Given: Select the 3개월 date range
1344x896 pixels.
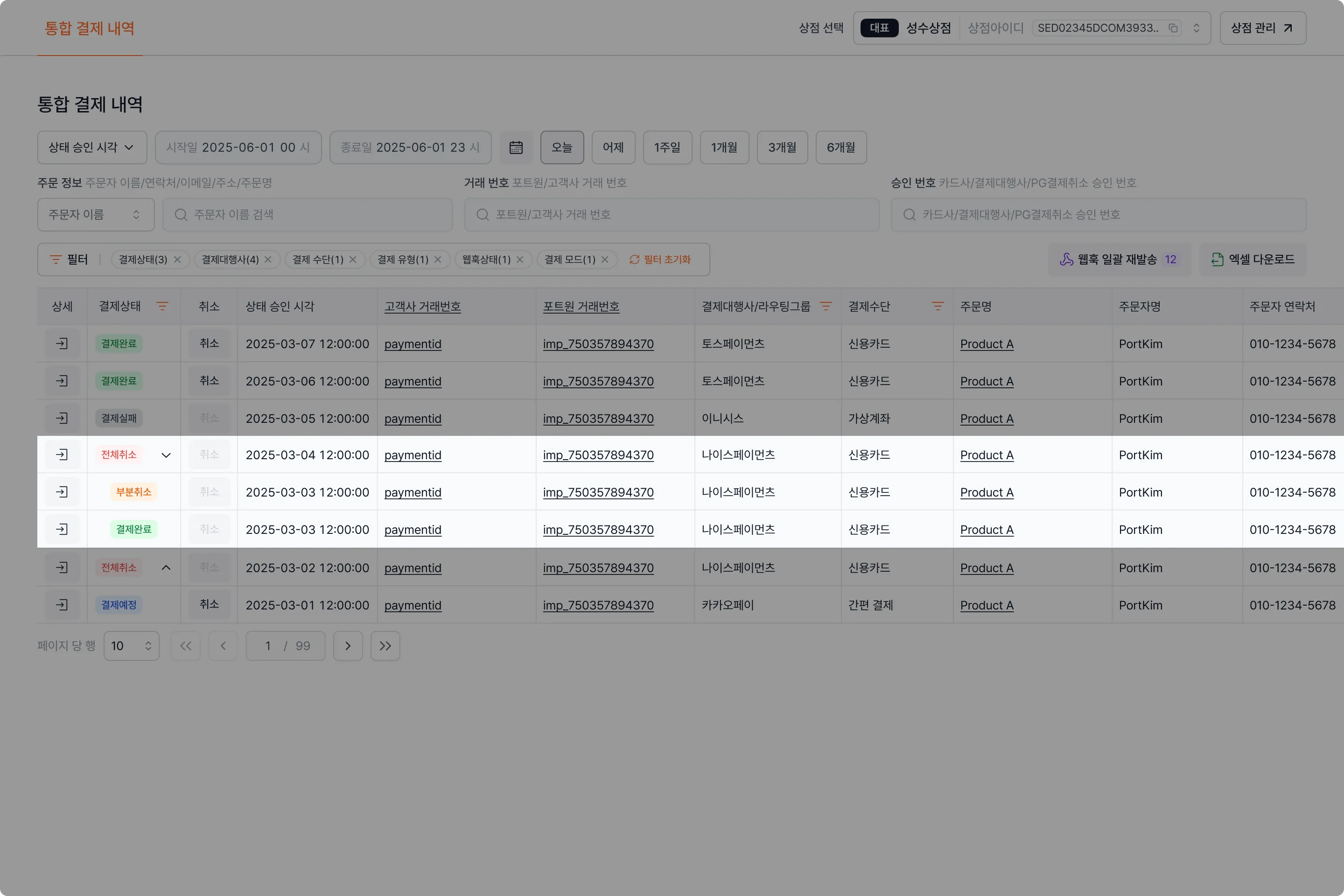Looking at the screenshot, I should (x=782, y=147).
